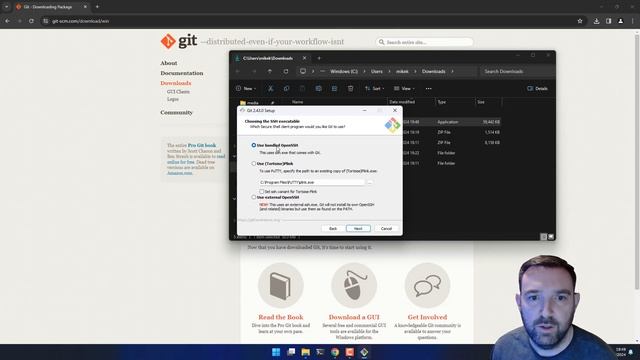640x360 pixels.
Task: Close the Downloads tab in Explorer
Action: 304,58
